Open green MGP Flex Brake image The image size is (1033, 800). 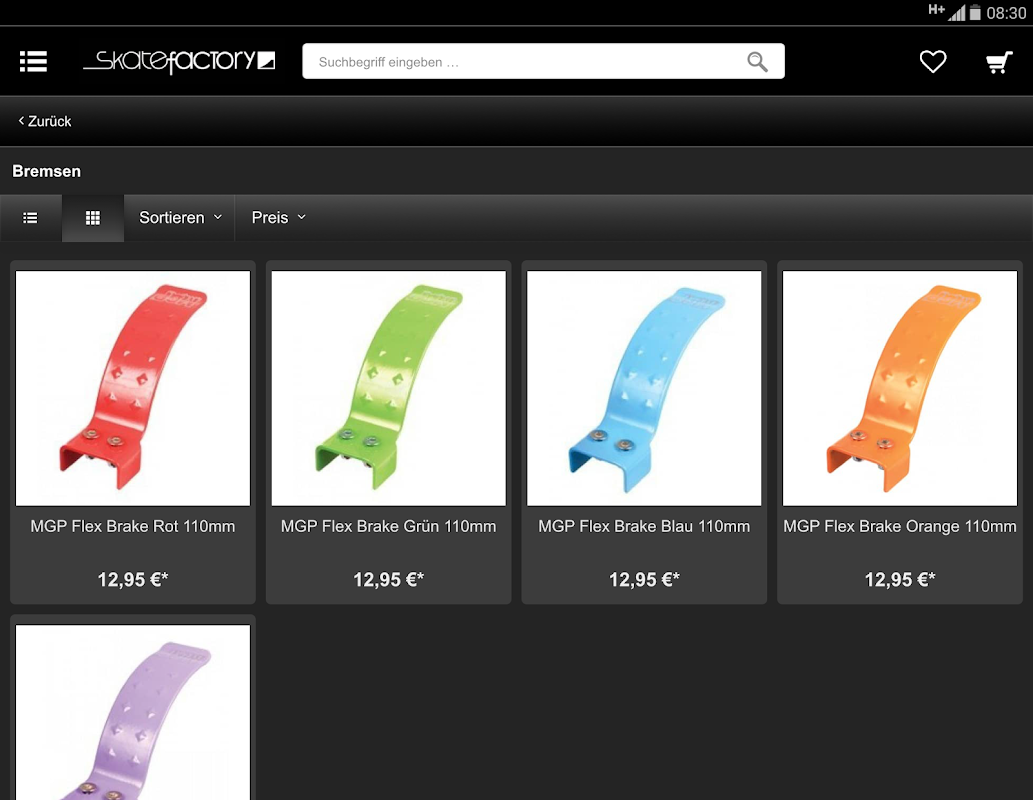tap(389, 388)
